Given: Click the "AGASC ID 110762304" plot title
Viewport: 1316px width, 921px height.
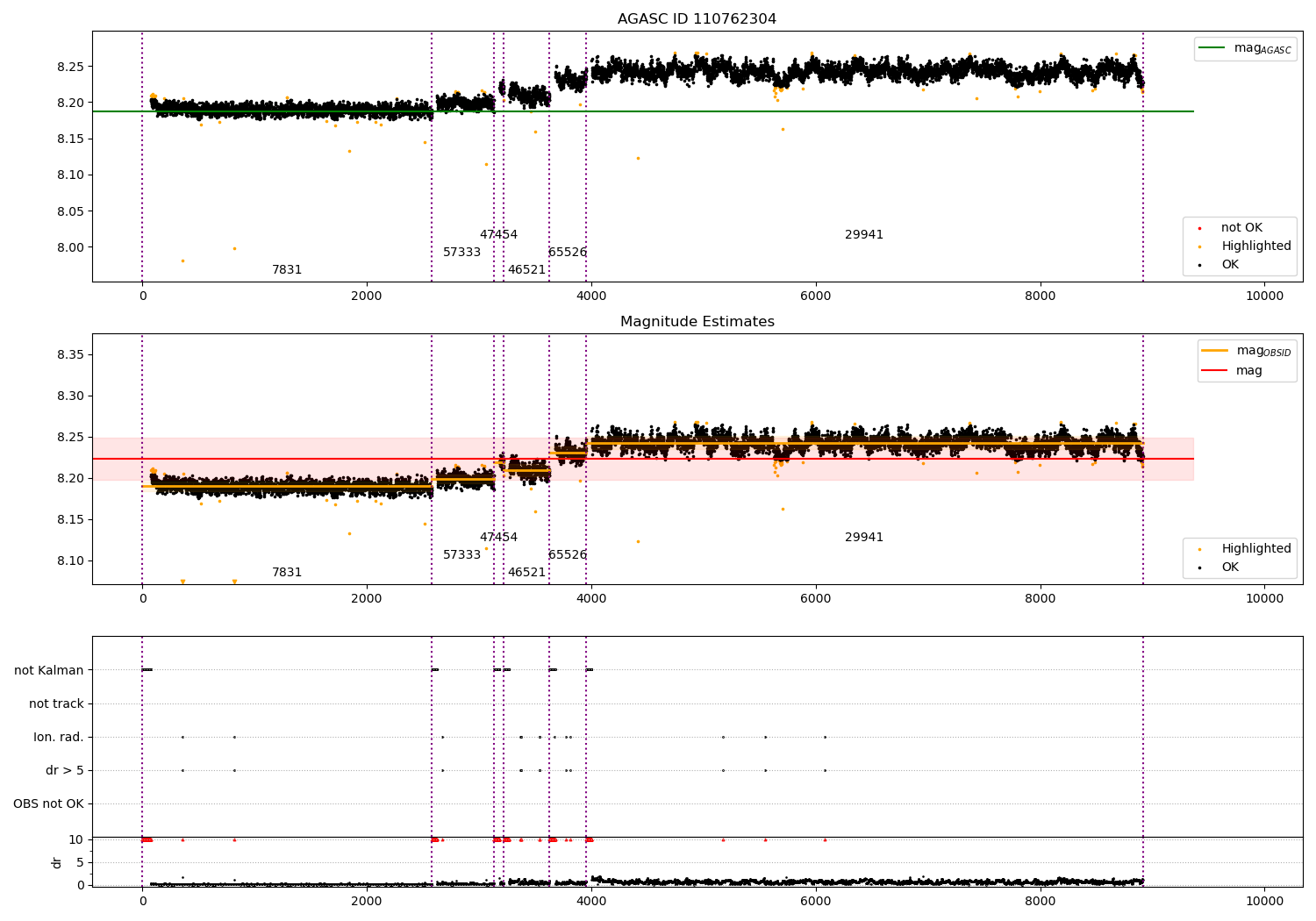Looking at the screenshot, I should click(697, 19).
